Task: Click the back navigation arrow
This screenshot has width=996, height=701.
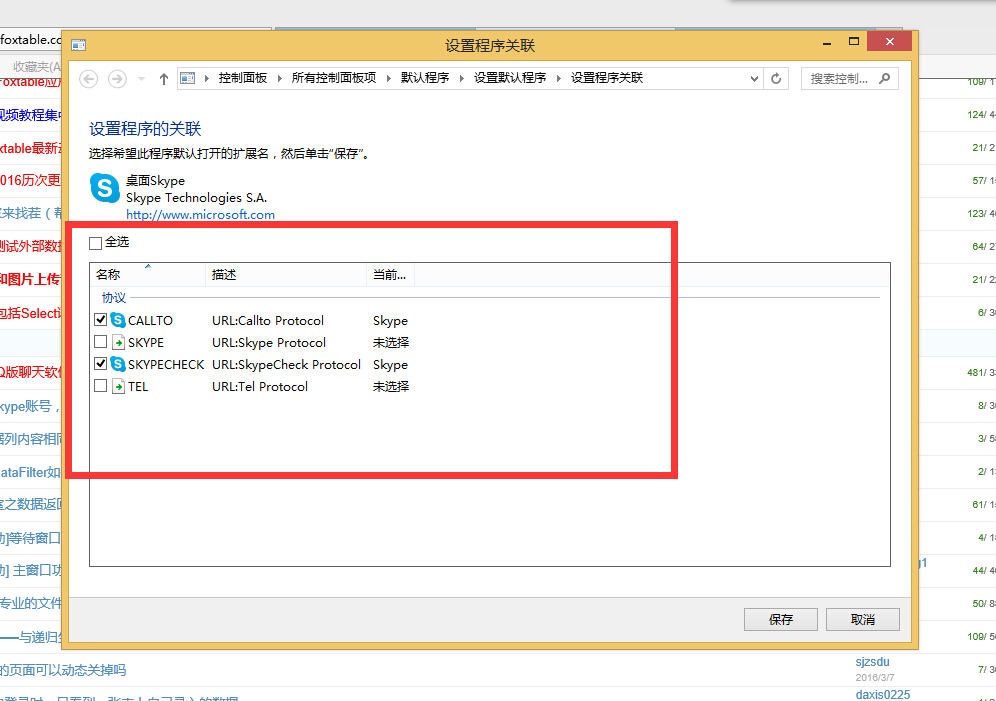Action: [x=89, y=79]
